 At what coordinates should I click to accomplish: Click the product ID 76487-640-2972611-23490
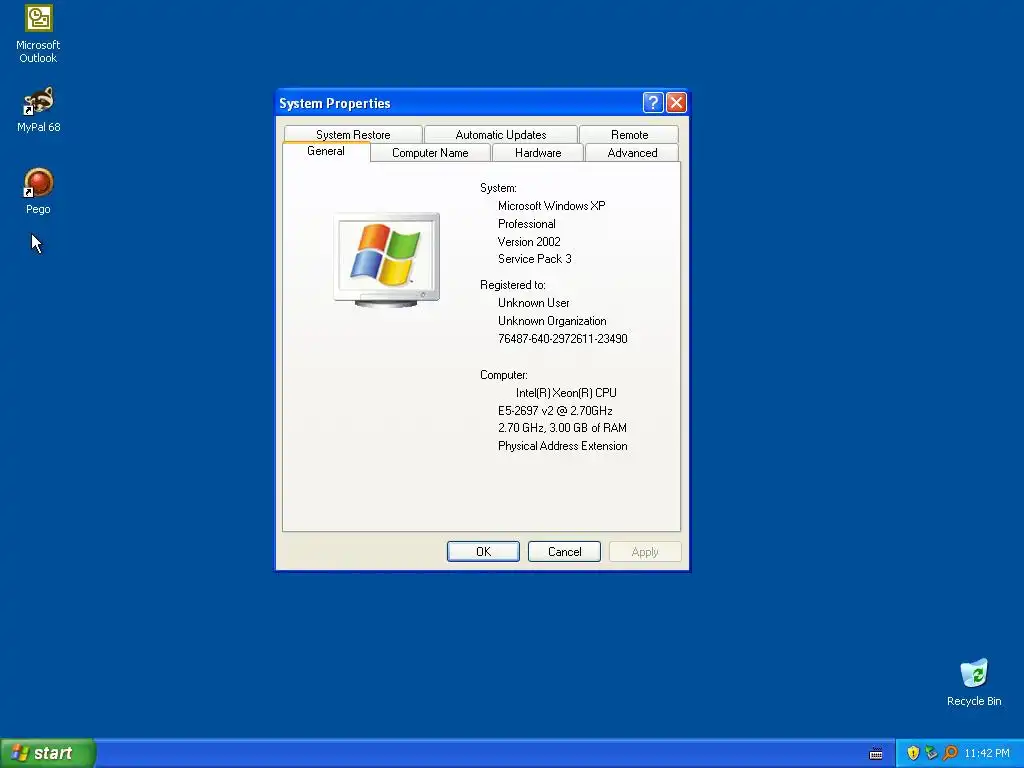tap(562, 339)
